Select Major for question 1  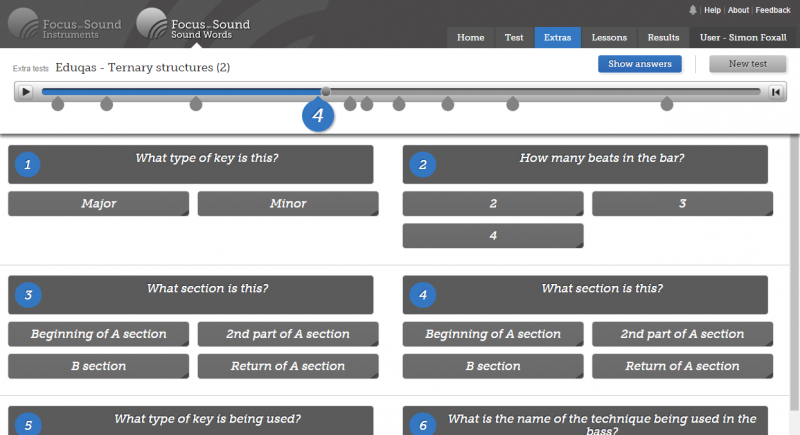point(98,203)
